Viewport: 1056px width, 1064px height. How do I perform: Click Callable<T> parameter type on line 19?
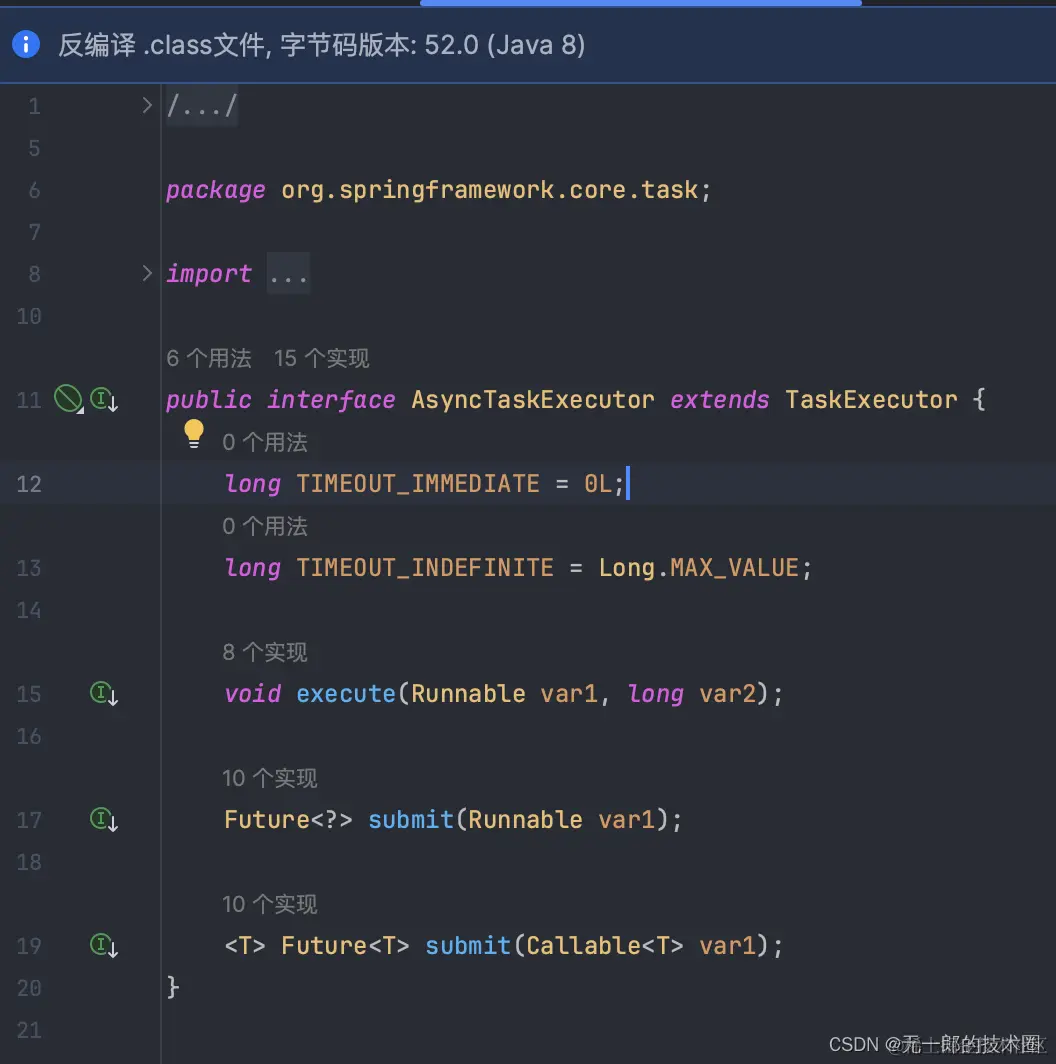[605, 946]
